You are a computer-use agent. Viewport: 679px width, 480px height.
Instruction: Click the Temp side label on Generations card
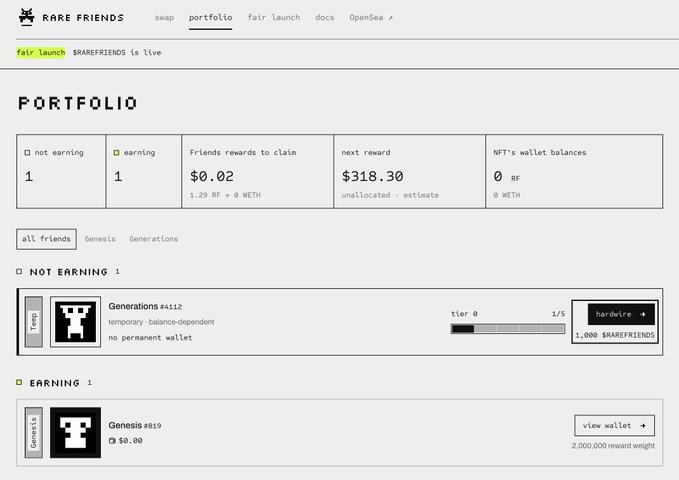tap(34, 322)
